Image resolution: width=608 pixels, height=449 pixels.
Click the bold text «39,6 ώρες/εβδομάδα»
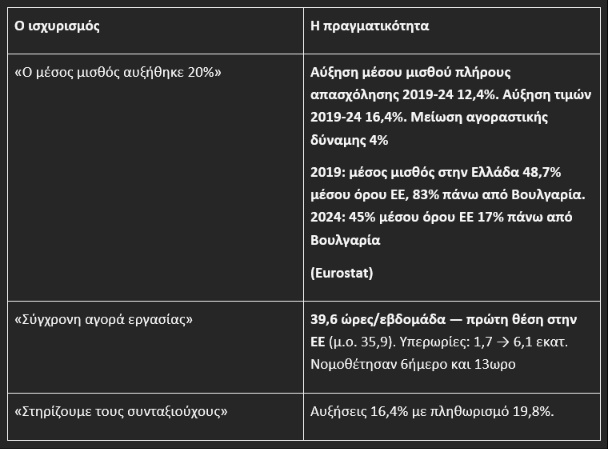click(x=378, y=319)
